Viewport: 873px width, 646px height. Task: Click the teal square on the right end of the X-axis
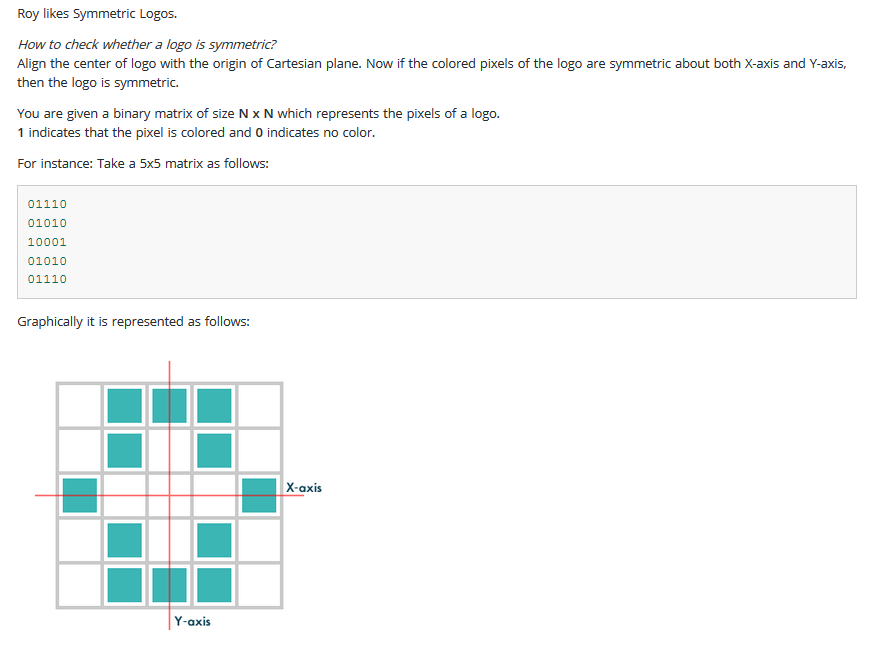[259, 495]
